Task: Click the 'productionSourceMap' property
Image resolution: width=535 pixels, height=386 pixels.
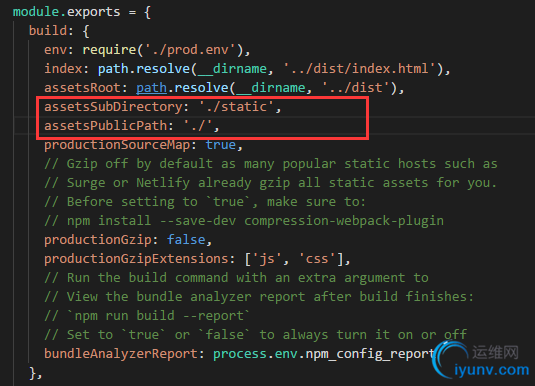Action: (x=117, y=145)
